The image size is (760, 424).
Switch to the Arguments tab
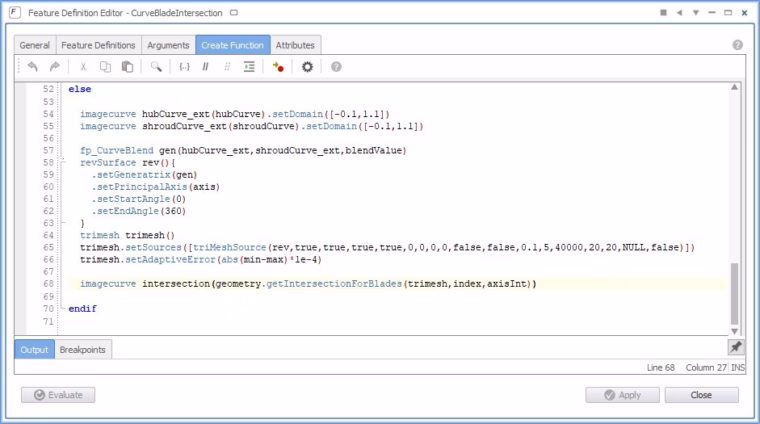[x=168, y=45]
